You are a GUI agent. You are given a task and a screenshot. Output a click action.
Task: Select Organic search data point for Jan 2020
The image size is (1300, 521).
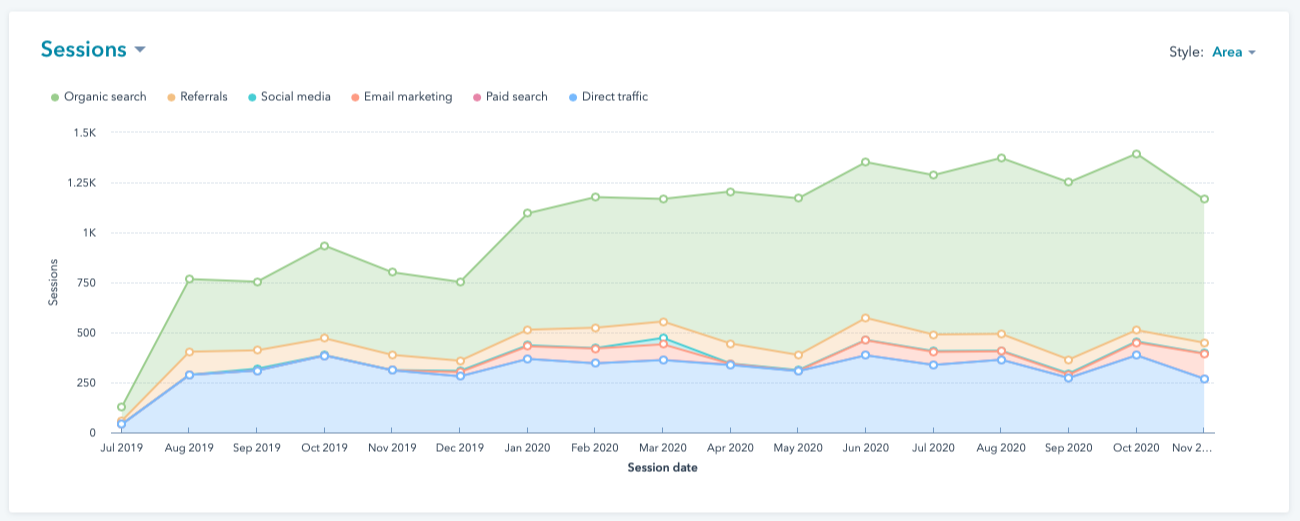526,213
